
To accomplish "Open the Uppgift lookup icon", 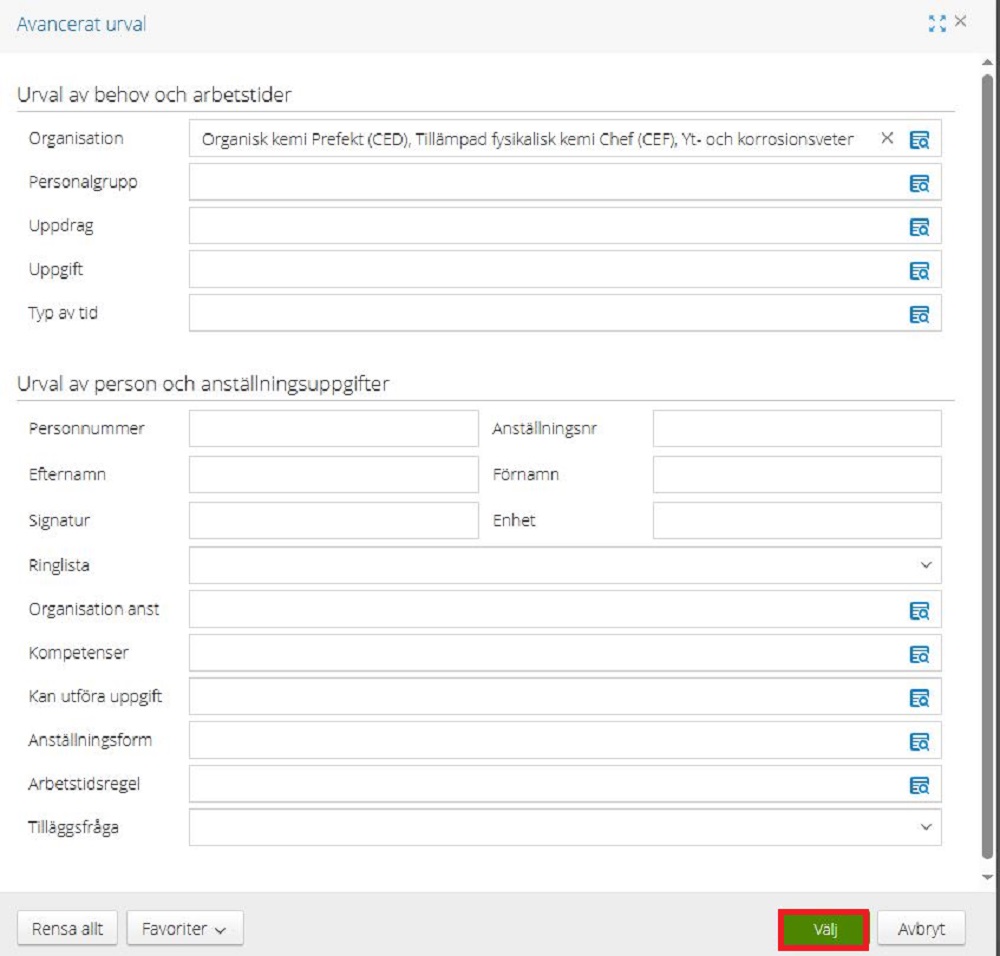I will coord(919,271).
